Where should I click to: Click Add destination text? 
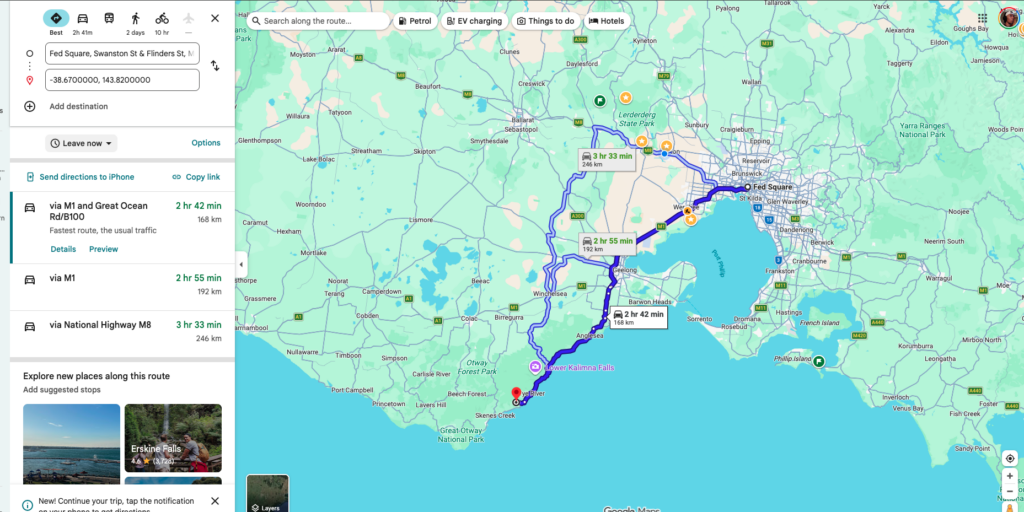(x=78, y=106)
